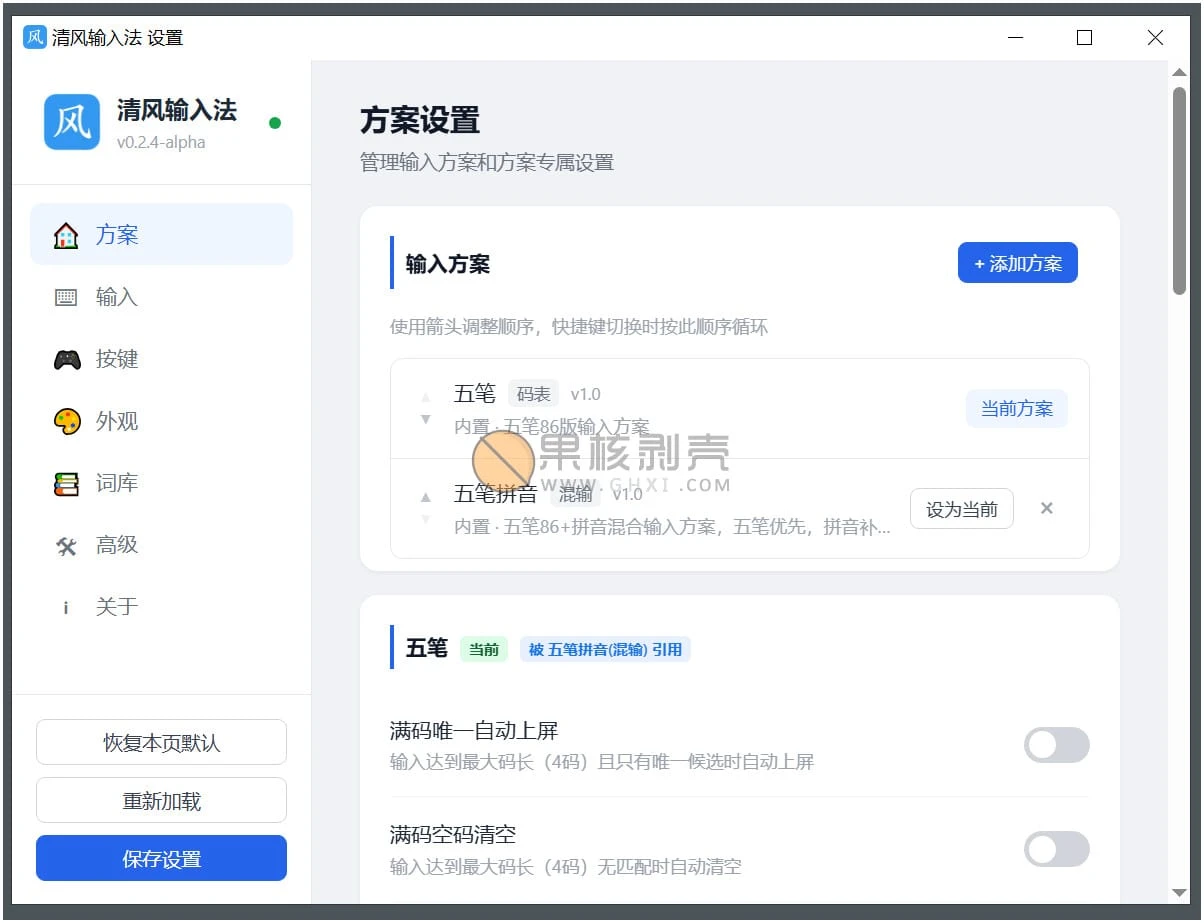The image size is (1204, 923).
Task: Click the 满码唯一自动上屏 label
Action: tap(474, 731)
